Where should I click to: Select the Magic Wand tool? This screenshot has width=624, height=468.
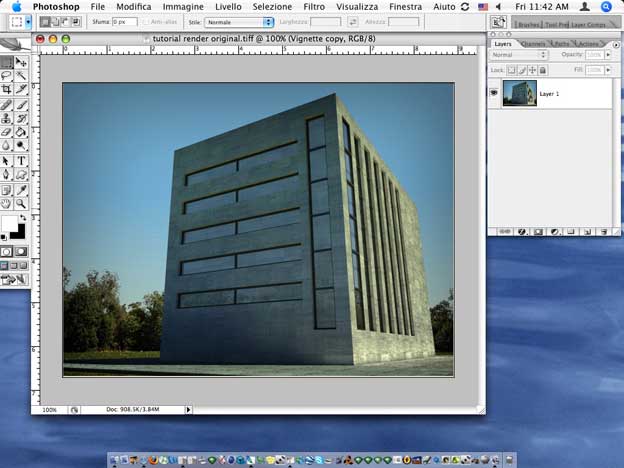[x=21, y=75]
